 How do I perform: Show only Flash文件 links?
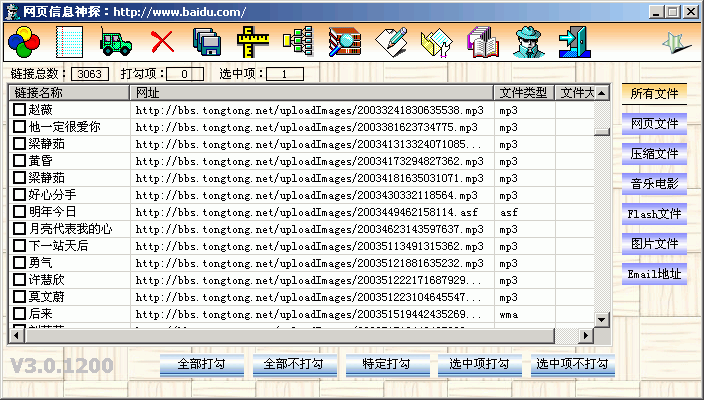[x=654, y=214]
